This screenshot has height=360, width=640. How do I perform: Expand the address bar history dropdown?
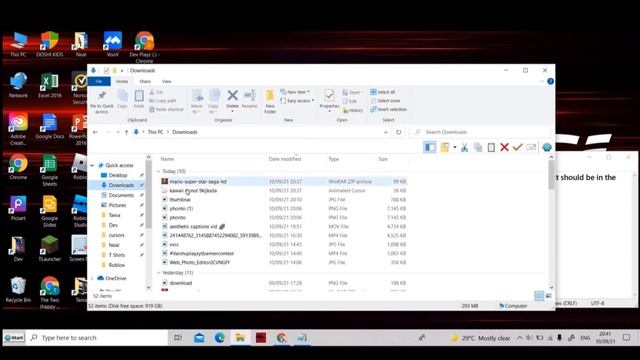(385, 132)
